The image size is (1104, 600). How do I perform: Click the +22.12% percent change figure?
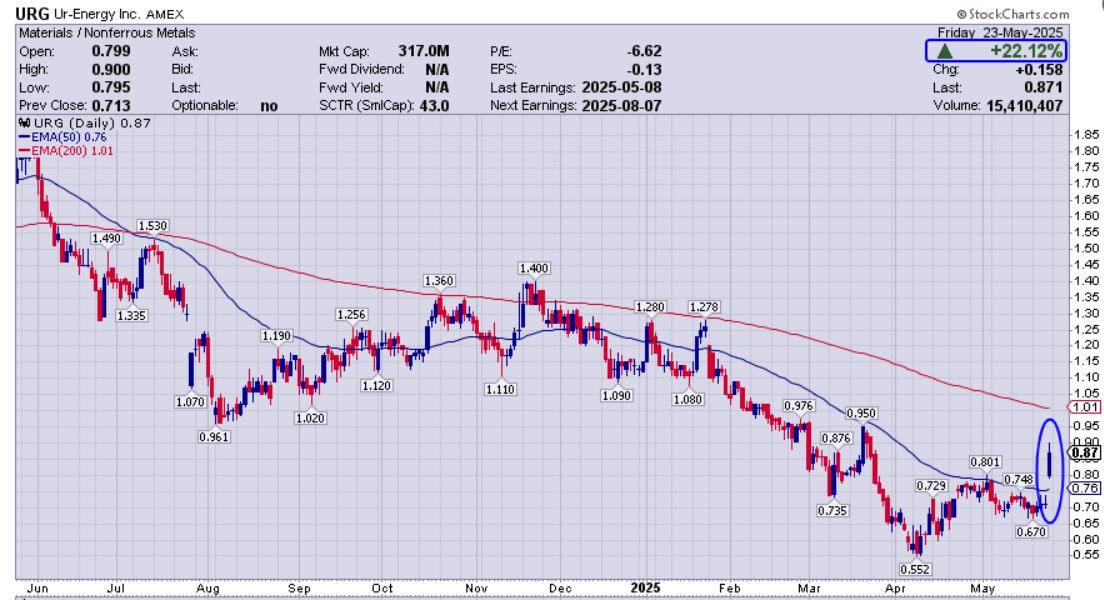pyautogui.click(x=1026, y=51)
